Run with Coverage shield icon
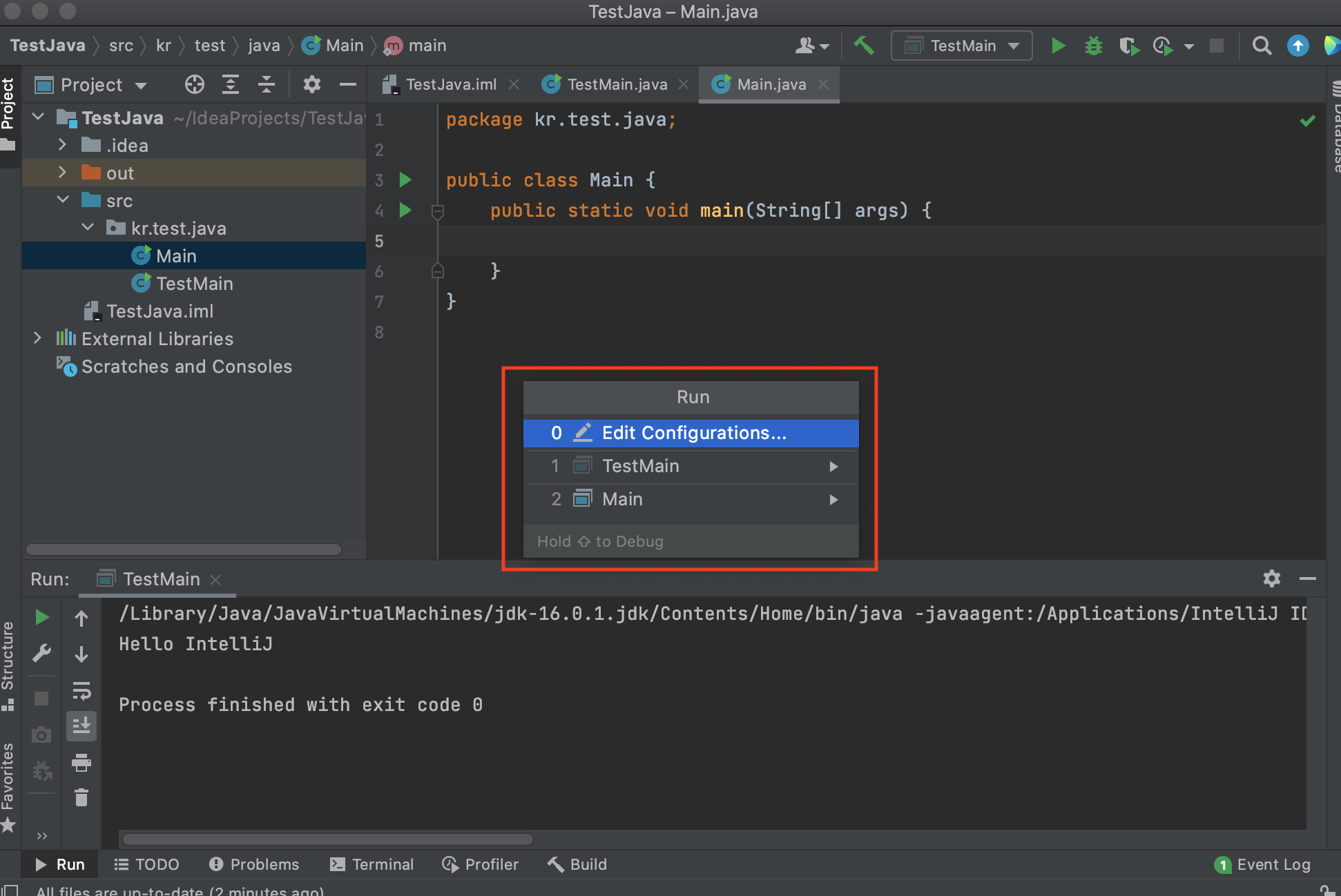The image size is (1341, 896). 1128,46
